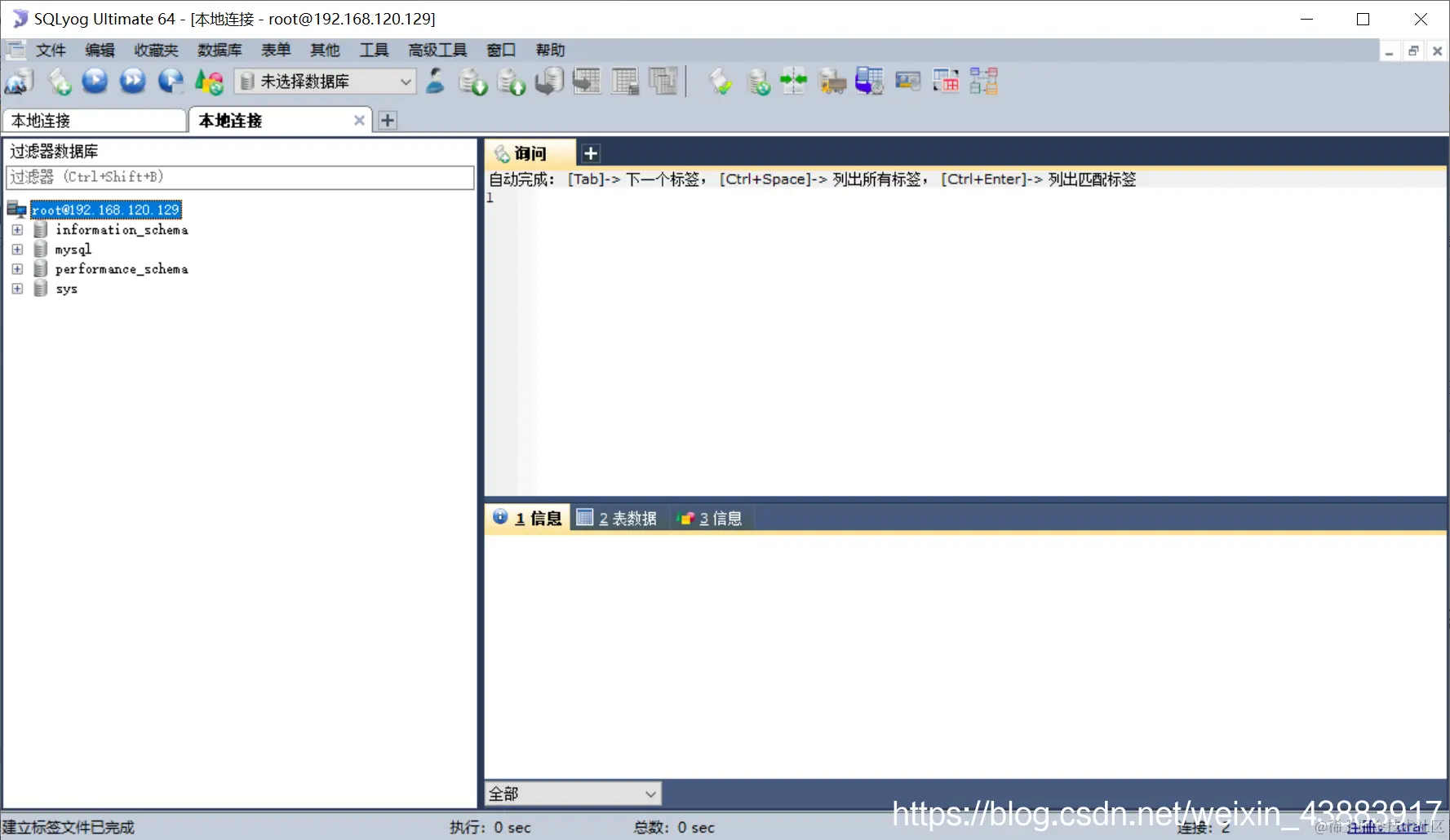Click the stacked tables toolbar icon

[663, 82]
